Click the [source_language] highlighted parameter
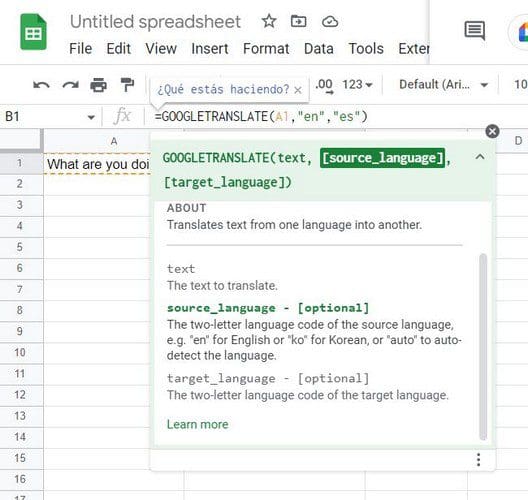Screen dimensions: 528x500 [382, 158]
